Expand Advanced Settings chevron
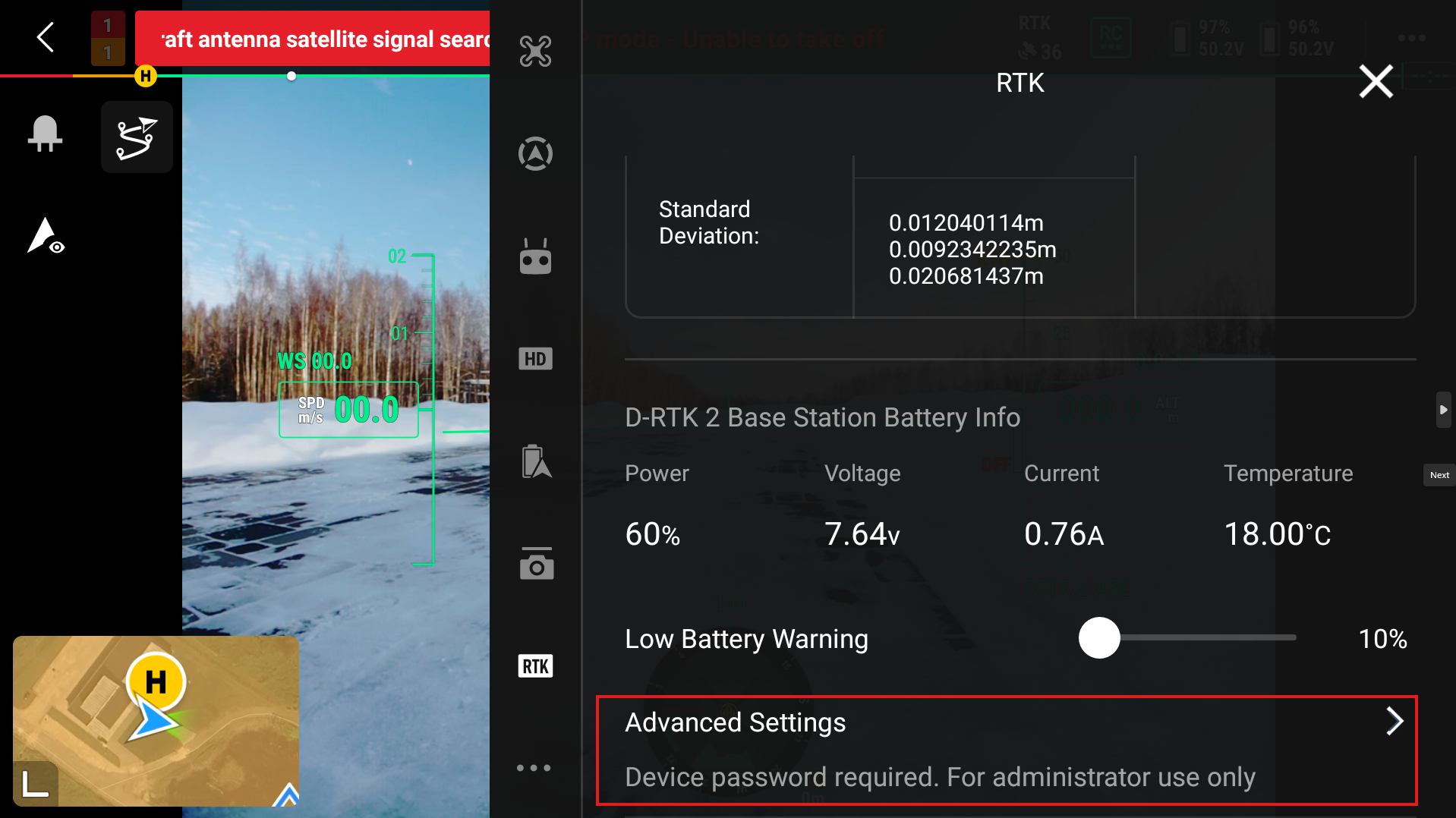Screen dimensions: 1456x818 click(1394, 721)
